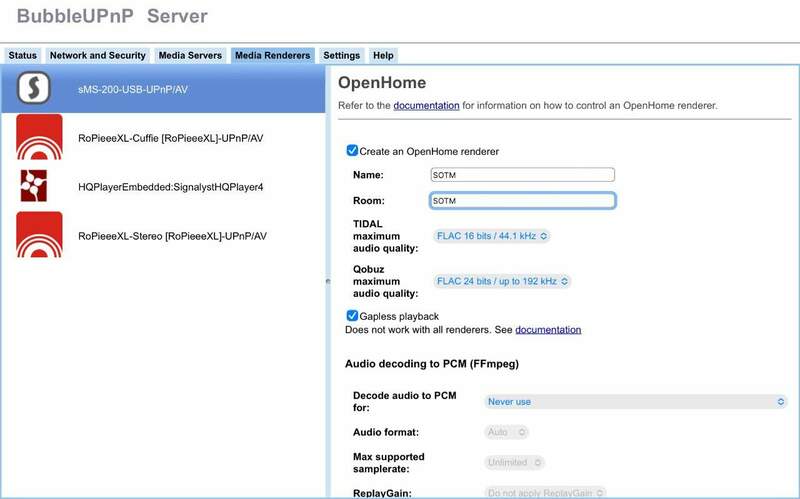800x499 pixels.
Task: Uncheck Create an OpenHome renderer
Action: pyautogui.click(x=352, y=151)
